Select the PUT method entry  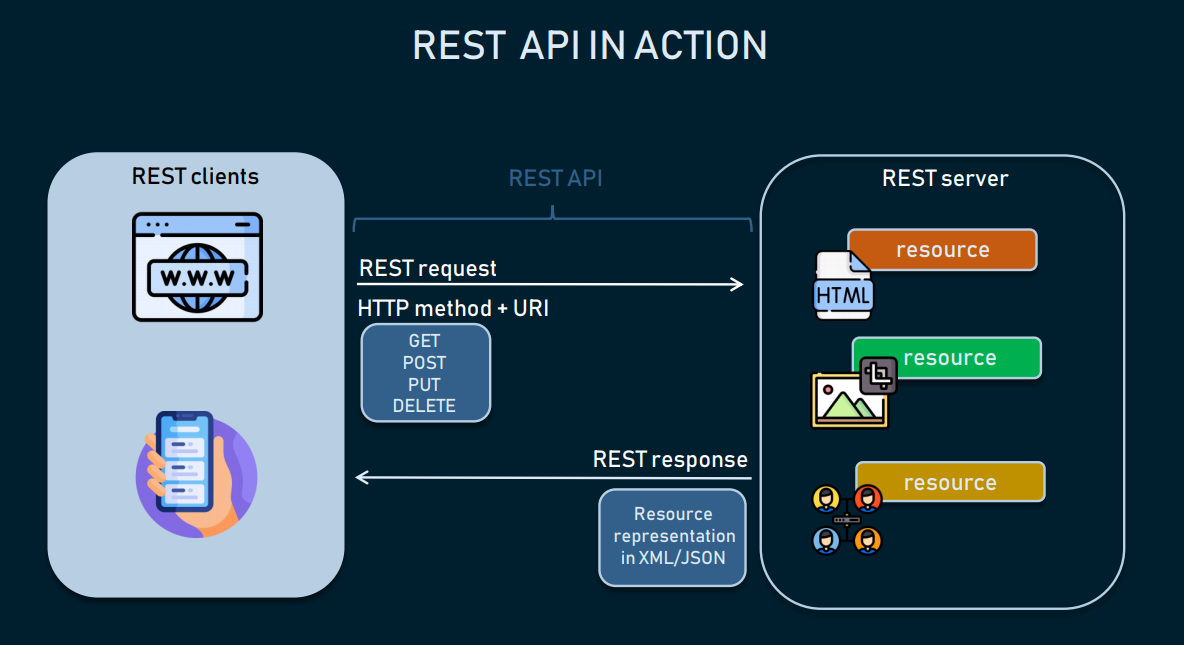pyautogui.click(x=425, y=384)
